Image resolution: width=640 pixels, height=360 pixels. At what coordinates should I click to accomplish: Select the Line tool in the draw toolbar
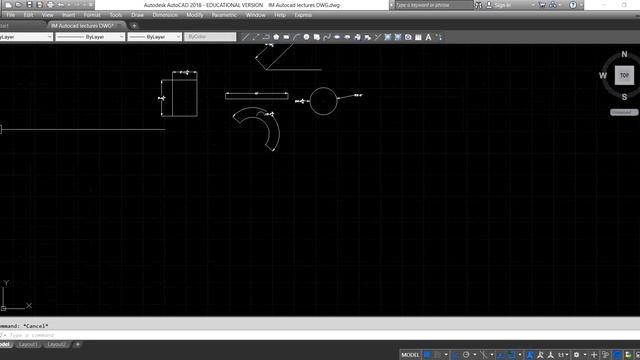[x=245, y=37]
